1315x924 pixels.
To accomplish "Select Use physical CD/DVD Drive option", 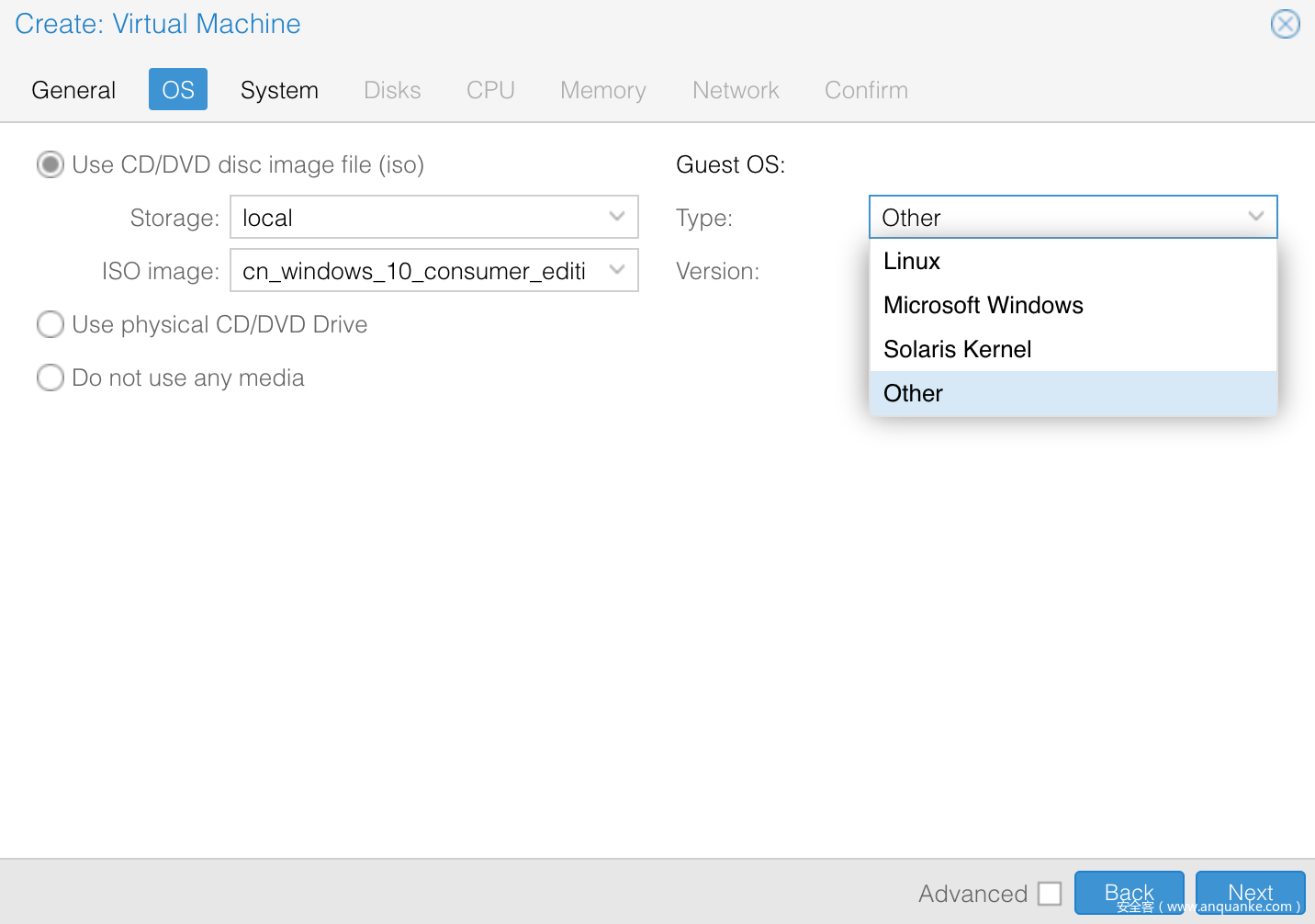I will [x=51, y=324].
